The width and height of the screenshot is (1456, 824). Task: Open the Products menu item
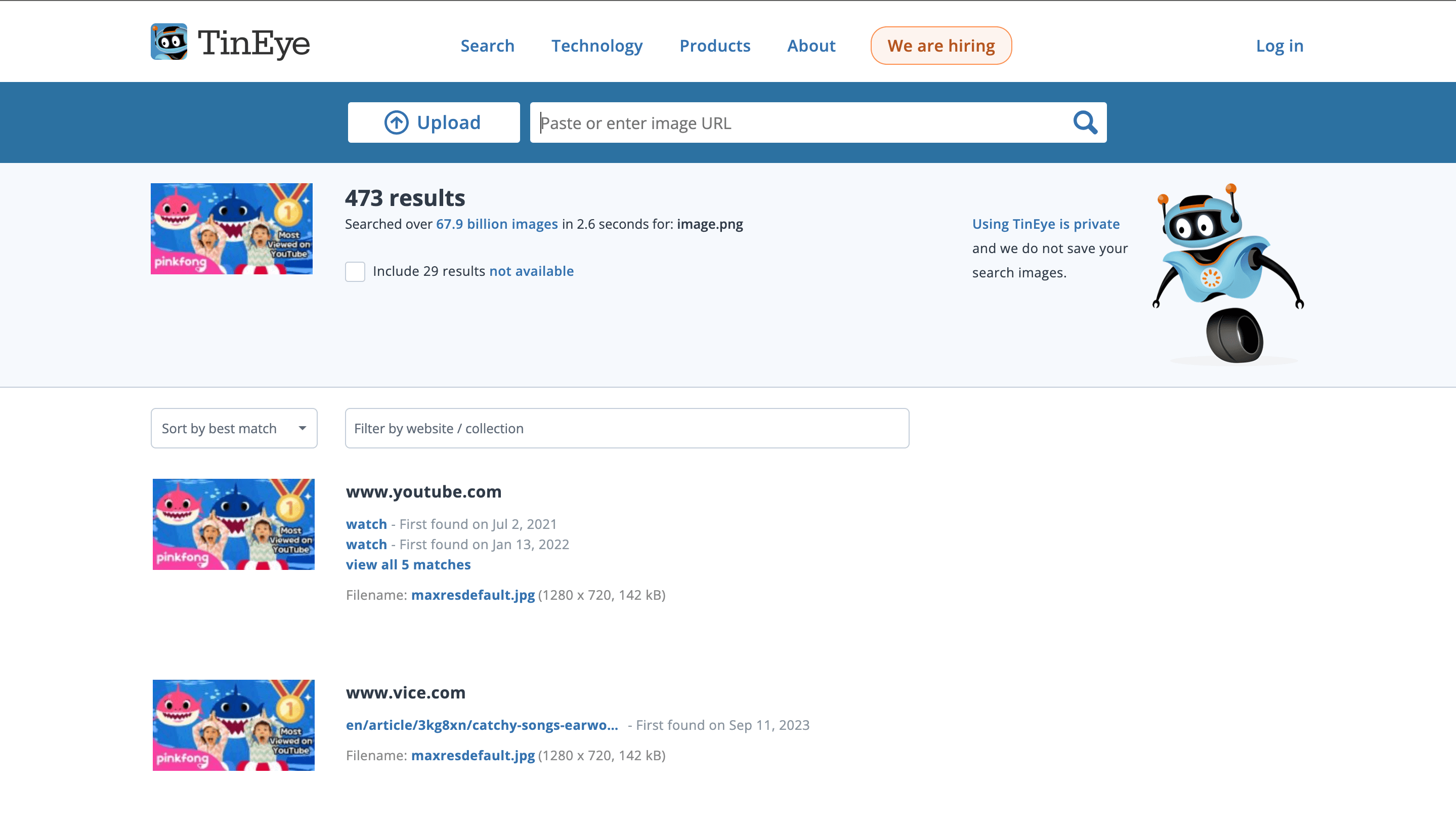pyautogui.click(x=714, y=46)
